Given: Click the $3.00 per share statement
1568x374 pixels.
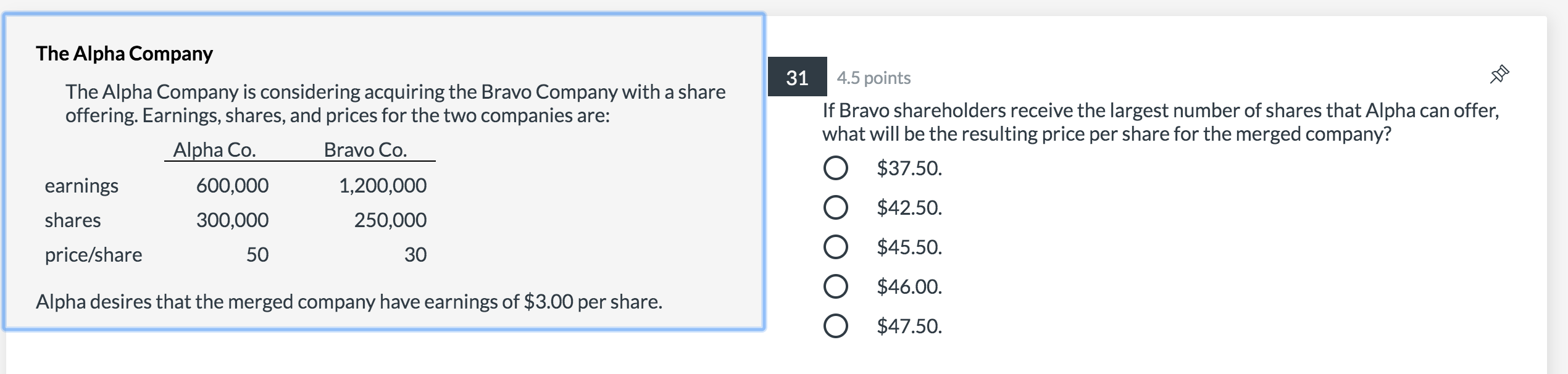Looking at the screenshot, I should click(349, 302).
